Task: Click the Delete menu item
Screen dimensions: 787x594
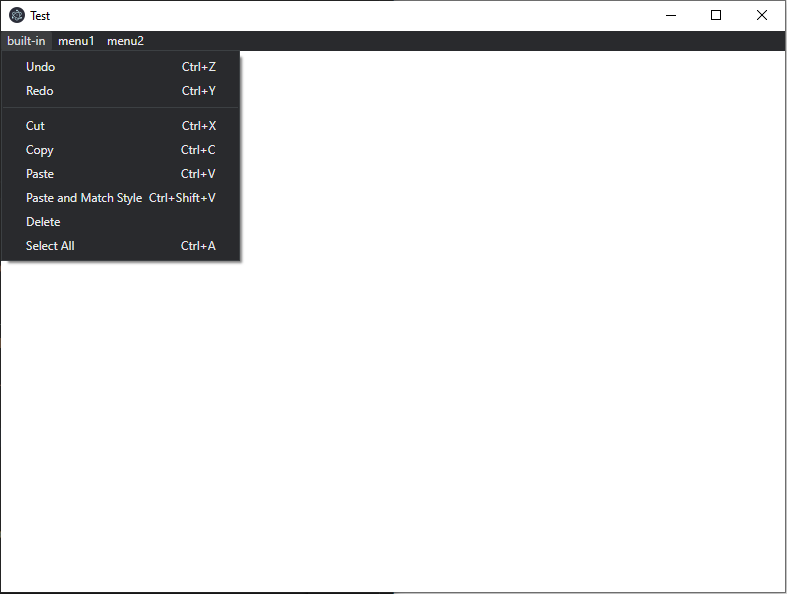Action: tap(120, 222)
